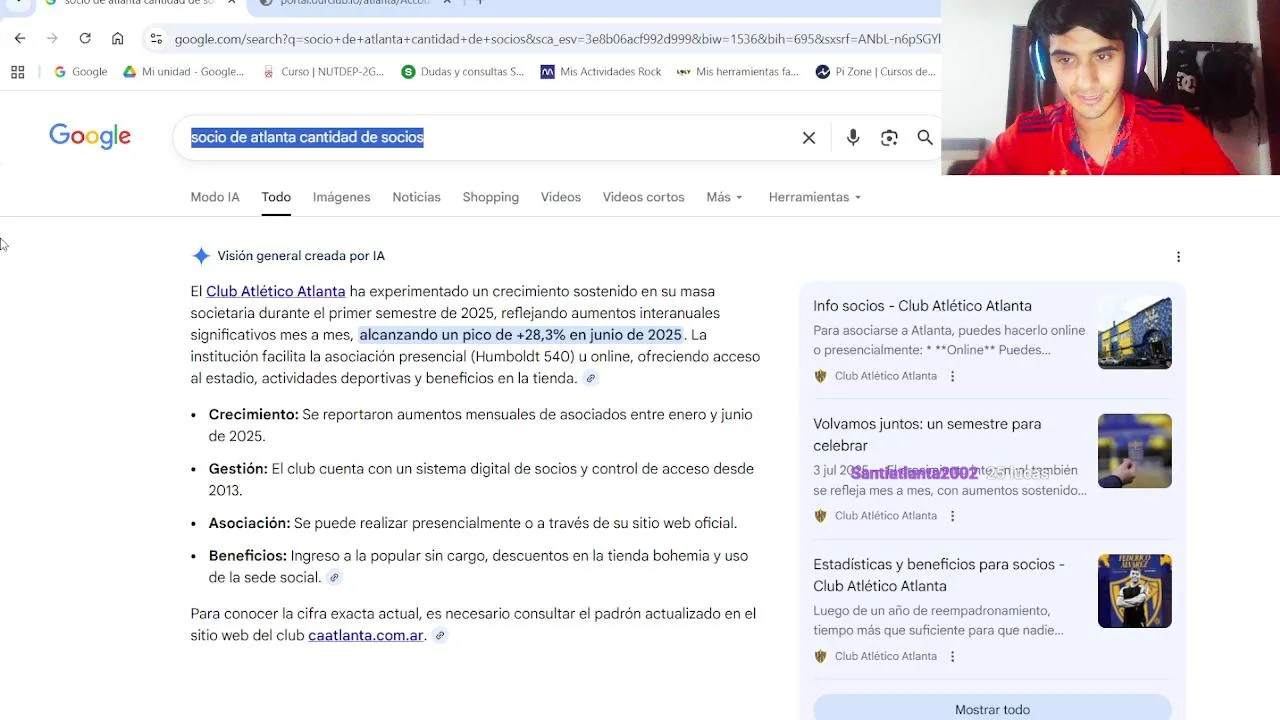
Task: Open the bookmarks apps grid icon
Action: (17, 72)
